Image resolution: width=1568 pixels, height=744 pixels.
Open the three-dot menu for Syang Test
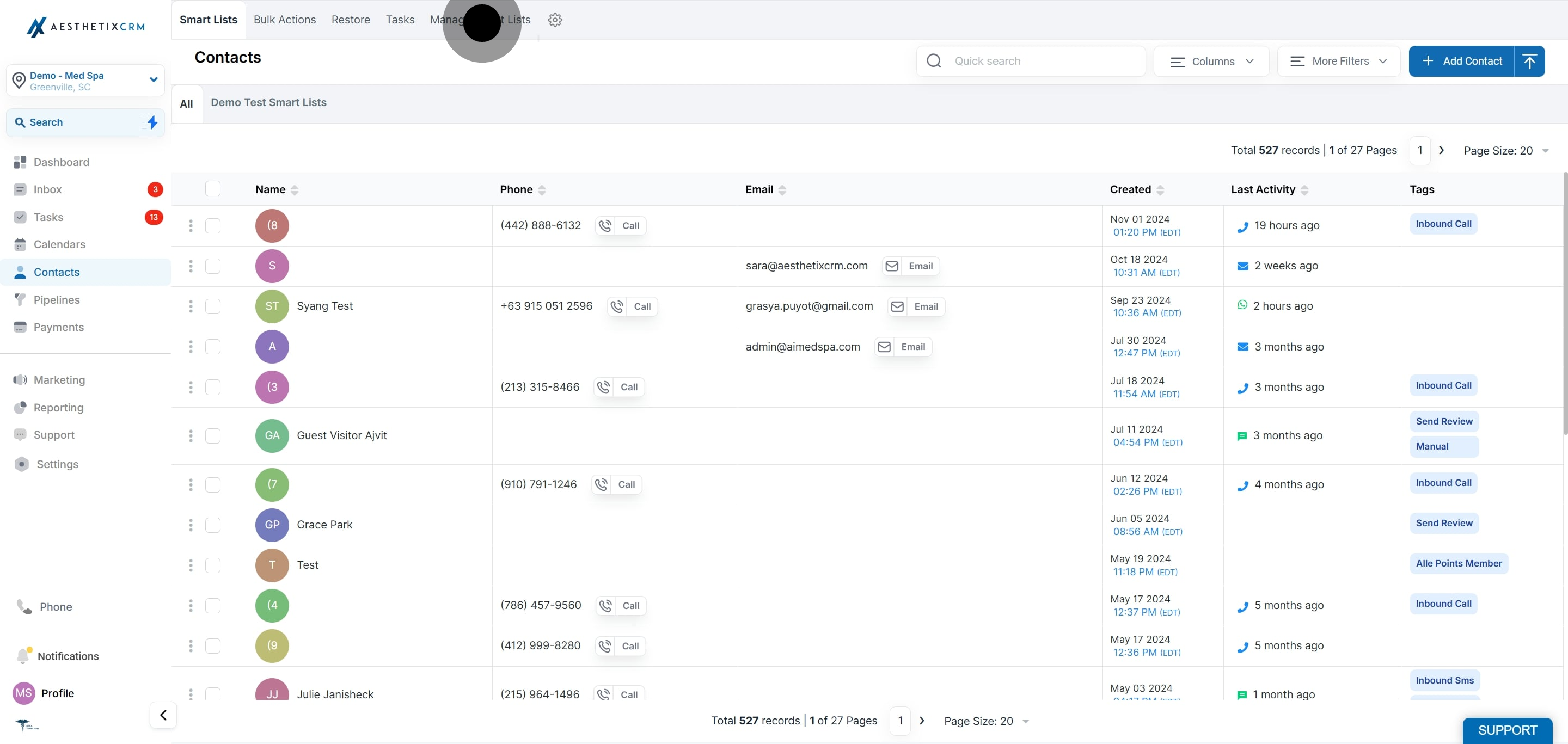click(191, 306)
